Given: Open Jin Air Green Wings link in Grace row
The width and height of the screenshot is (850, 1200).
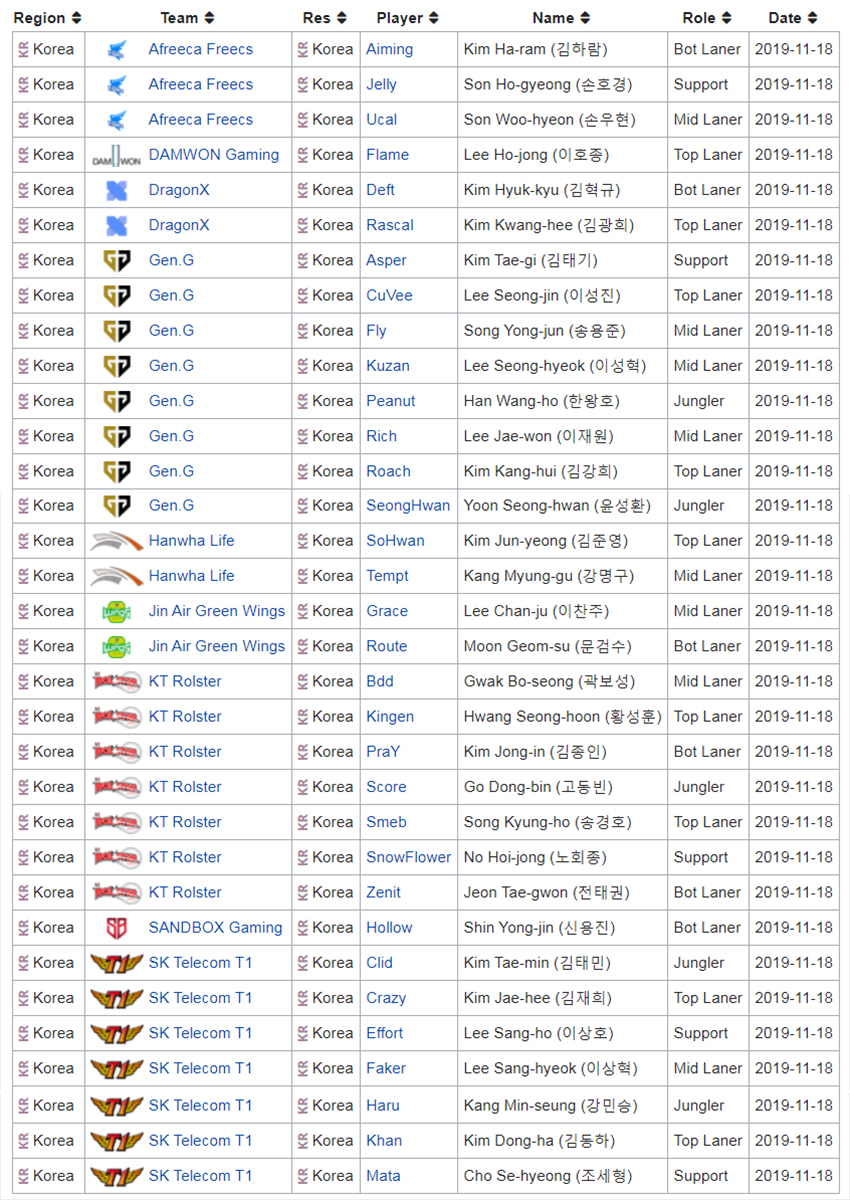Looking at the screenshot, I should [x=217, y=611].
